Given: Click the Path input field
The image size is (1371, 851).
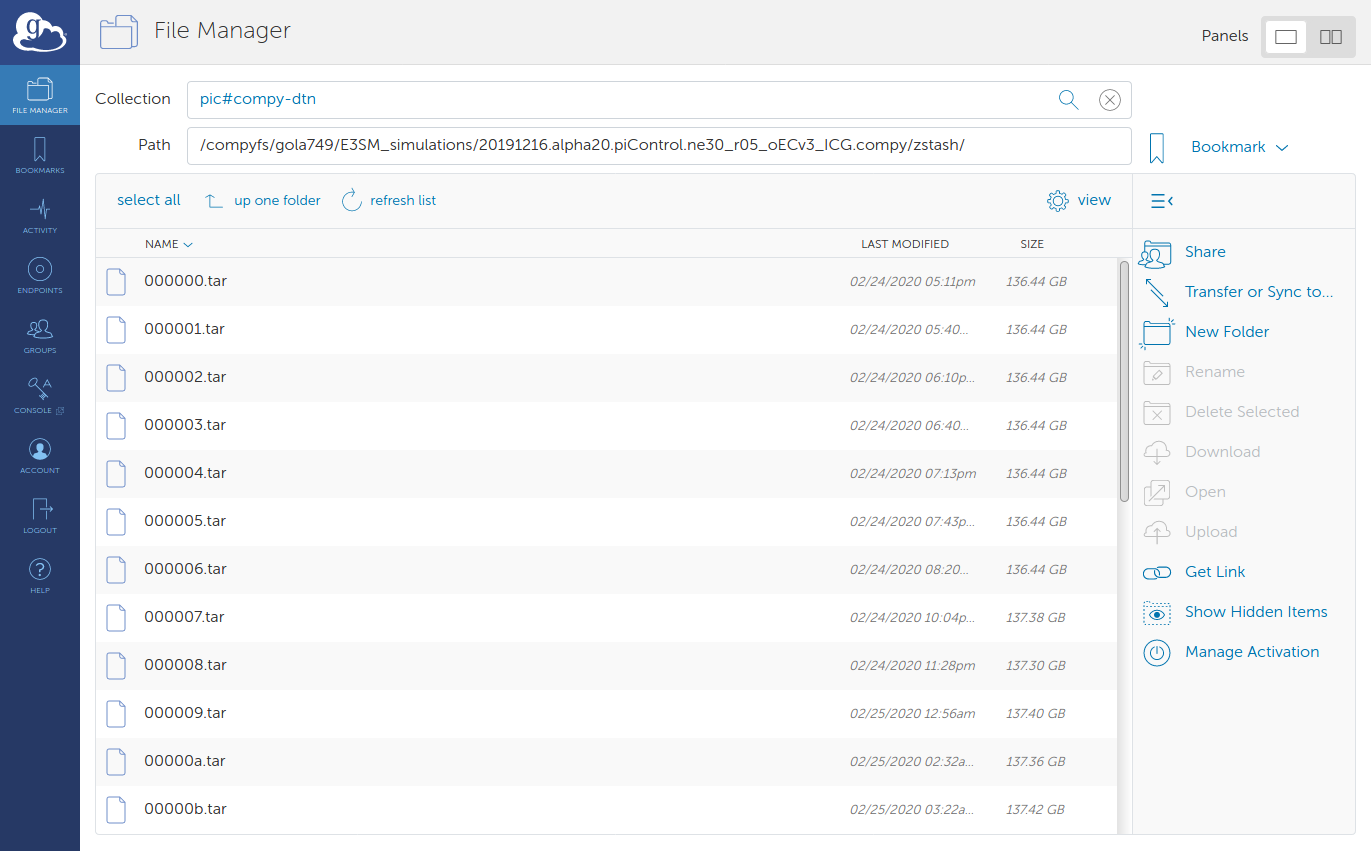Looking at the screenshot, I should 659,146.
